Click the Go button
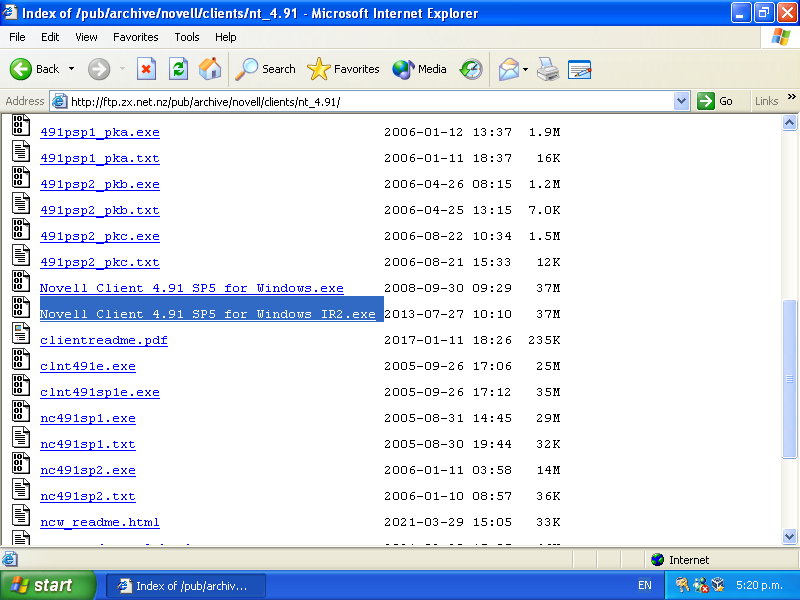 [715, 101]
